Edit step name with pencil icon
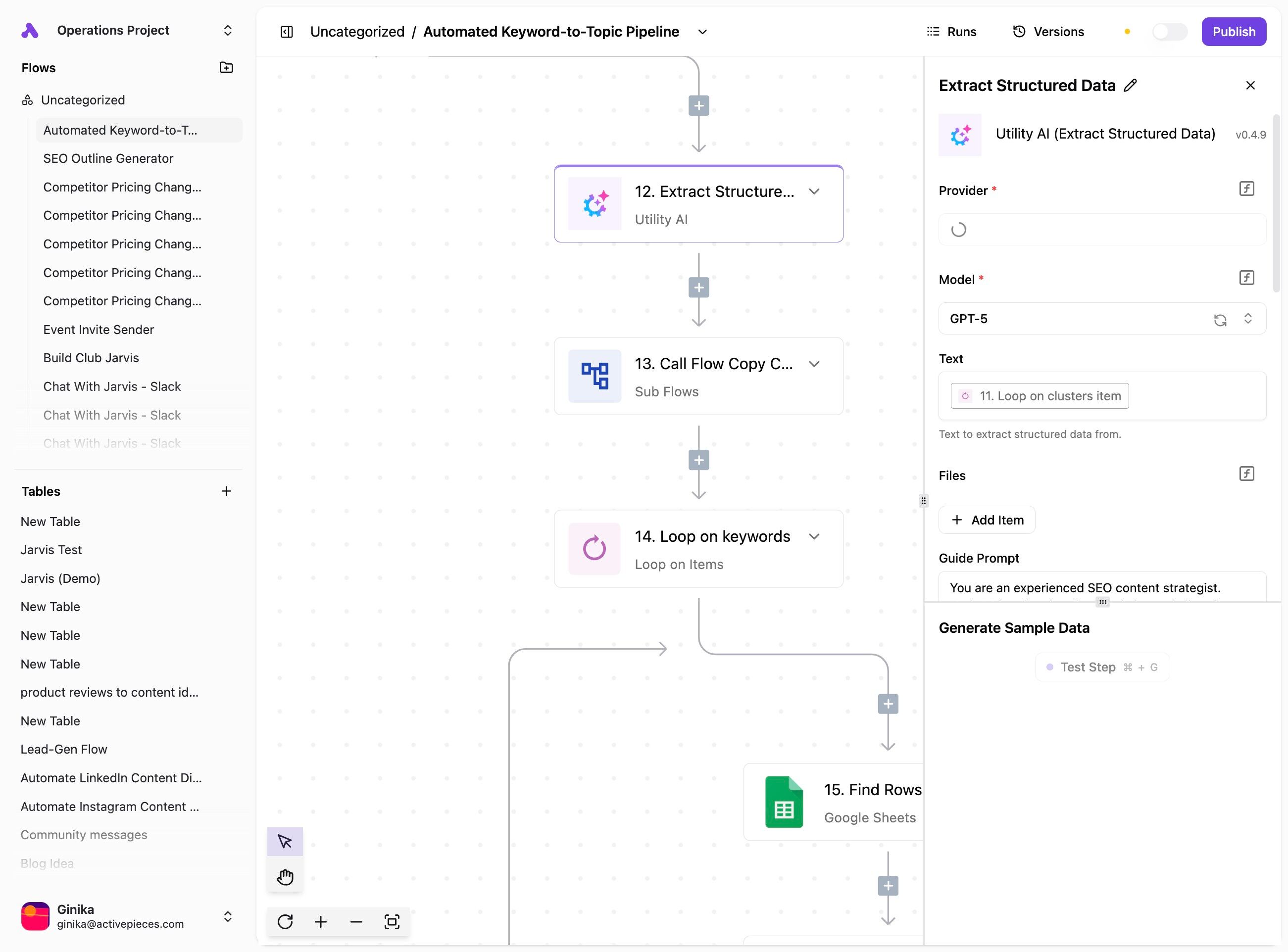The width and height of the screenshot is (1288, 952). point(1131,85)
